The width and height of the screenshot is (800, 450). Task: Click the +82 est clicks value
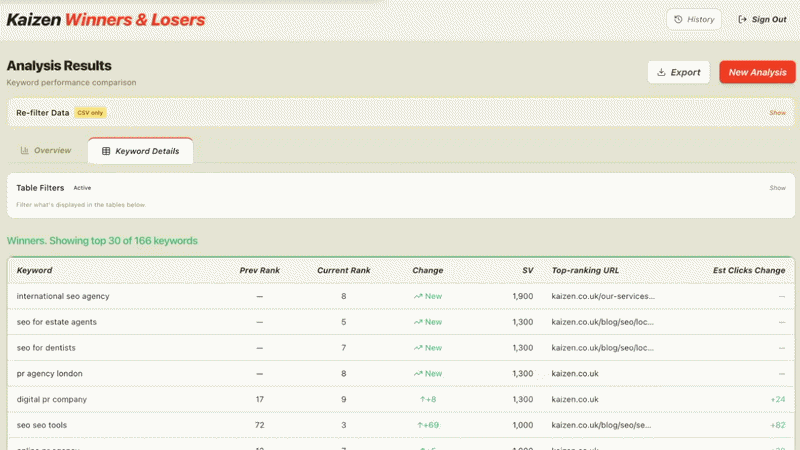click(778, 425)
